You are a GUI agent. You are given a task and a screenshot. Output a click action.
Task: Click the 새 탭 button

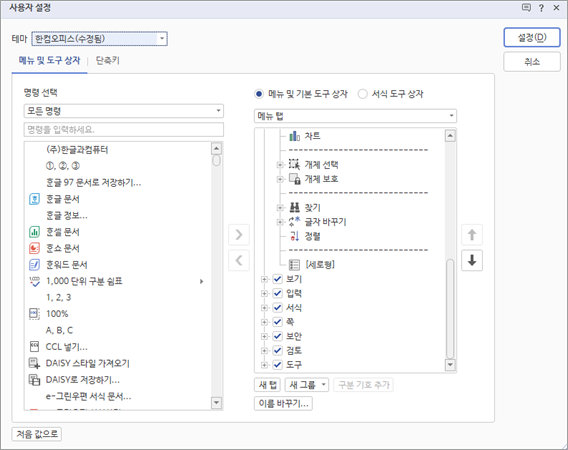point(268,384)
